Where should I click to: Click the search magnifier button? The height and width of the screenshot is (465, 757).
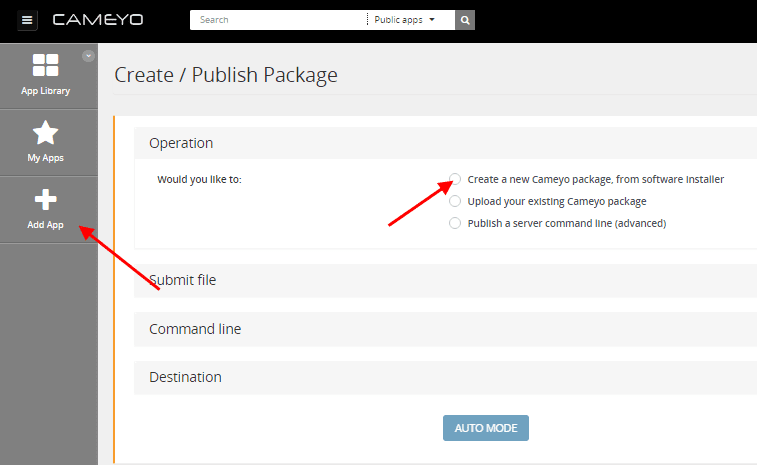point(465,20)
